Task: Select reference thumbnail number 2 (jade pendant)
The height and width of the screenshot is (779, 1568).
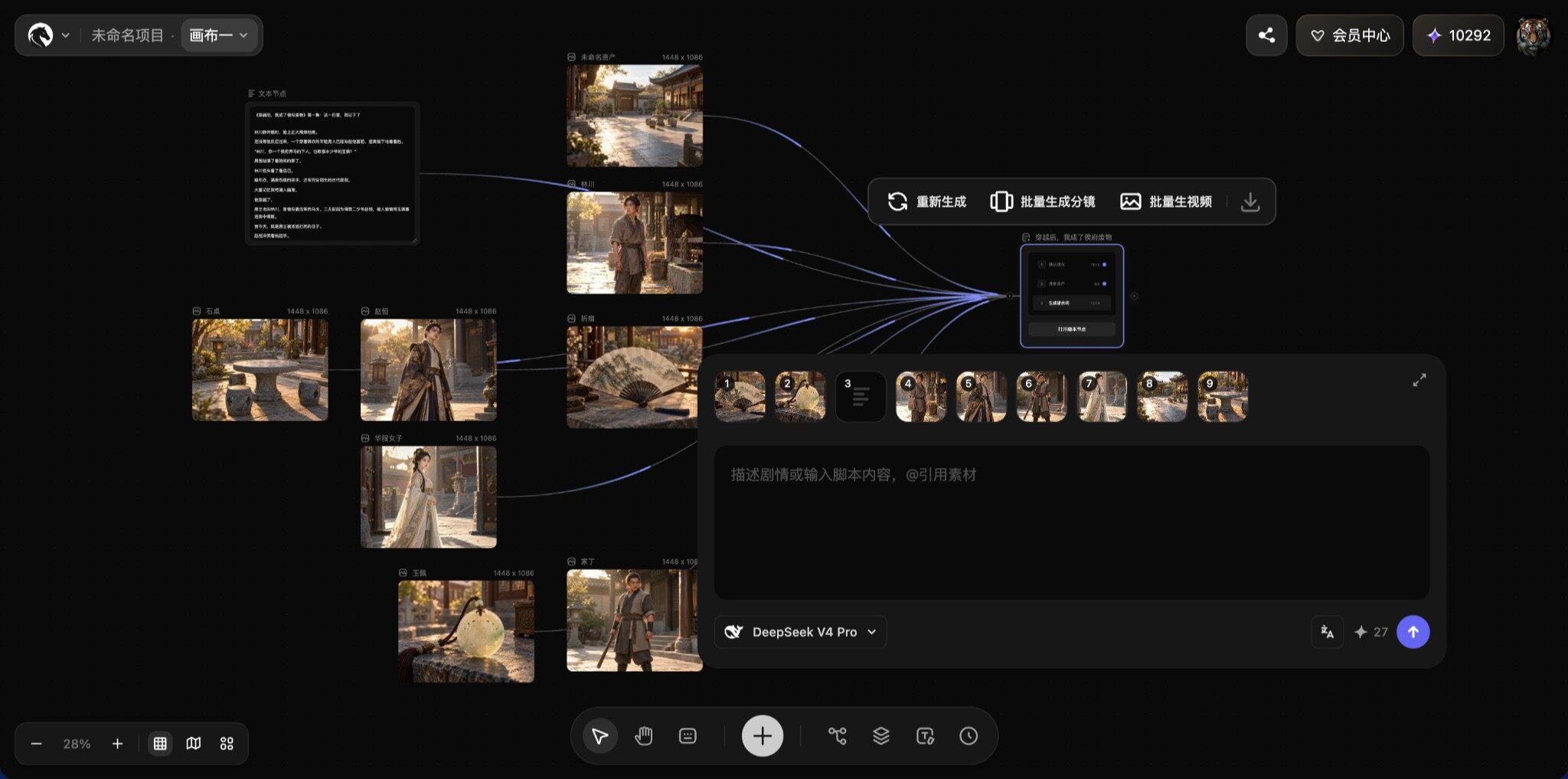Action: coord(800,397)
